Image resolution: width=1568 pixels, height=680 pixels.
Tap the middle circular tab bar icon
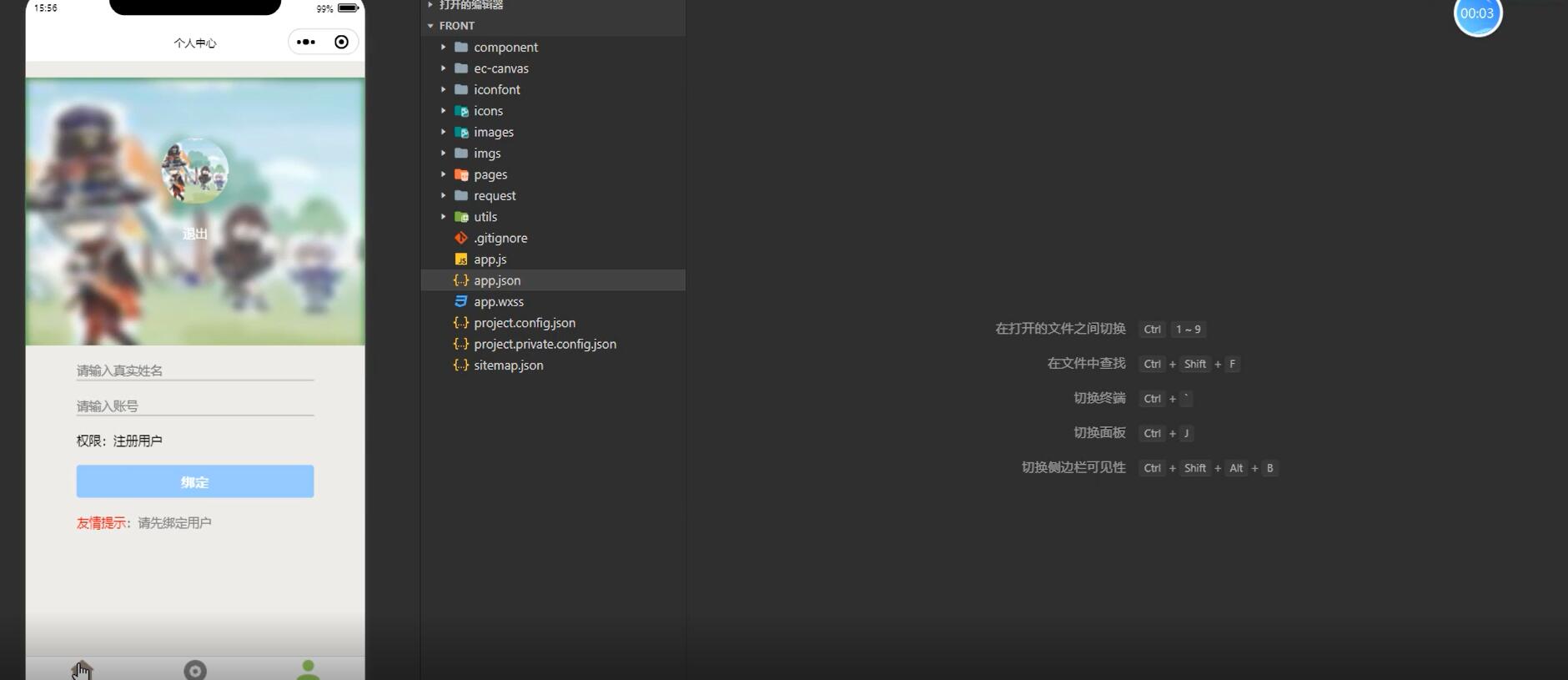click(x=195, y=670)
